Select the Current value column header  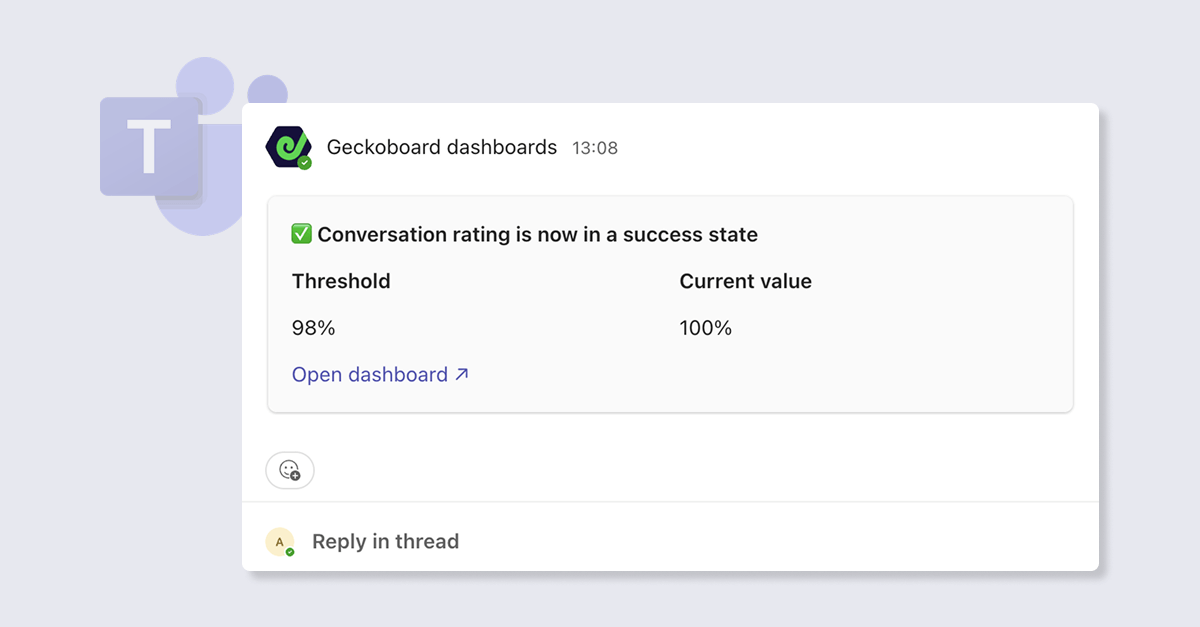[745, 281]
